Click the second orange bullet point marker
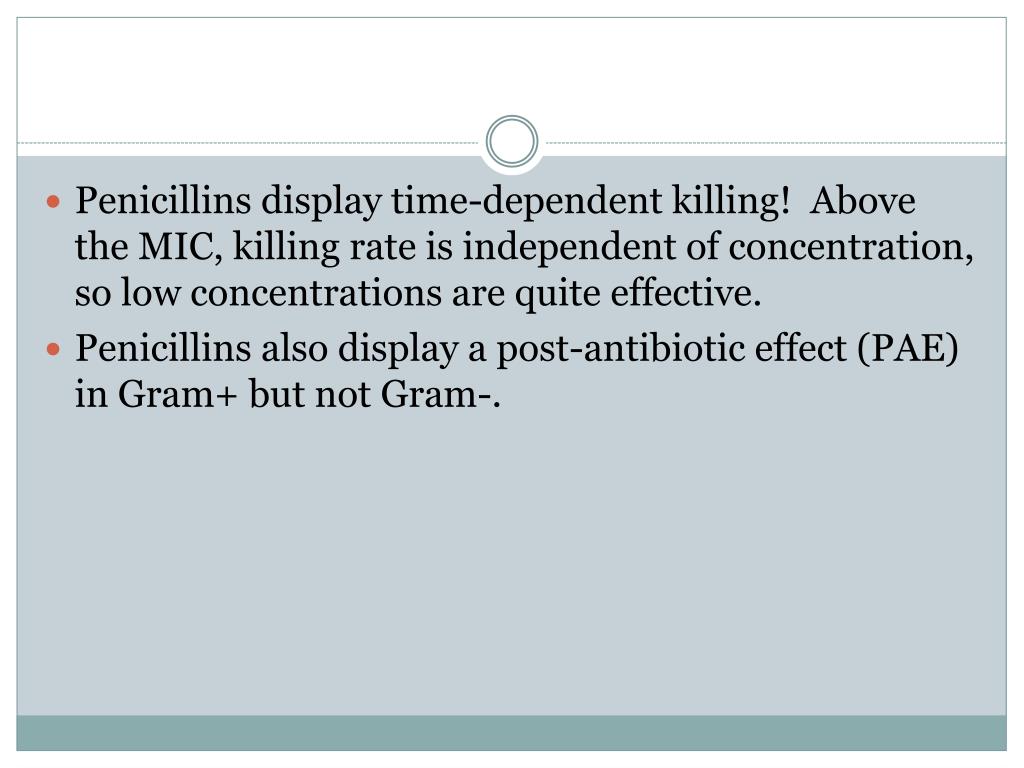The height and width of the screenshot is (768, 1024). coord(54,350)
